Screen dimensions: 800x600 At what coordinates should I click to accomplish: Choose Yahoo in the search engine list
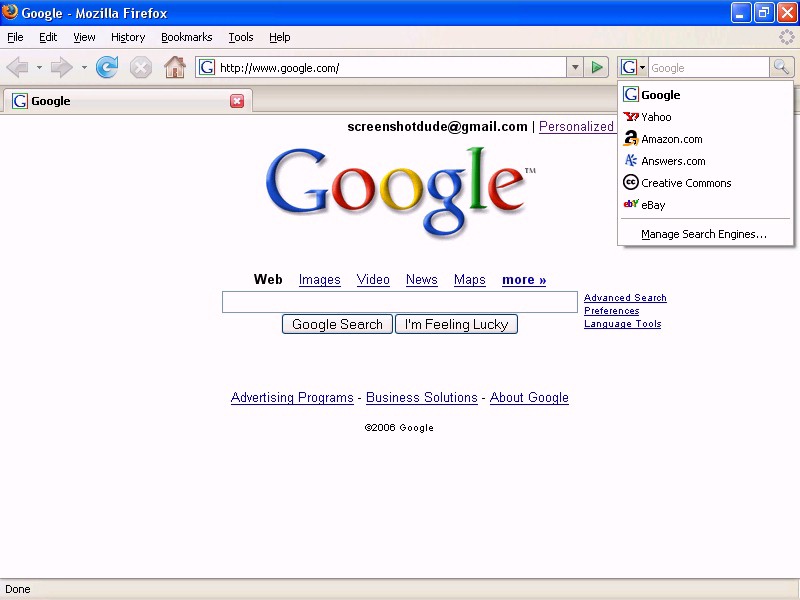point(705,117)
